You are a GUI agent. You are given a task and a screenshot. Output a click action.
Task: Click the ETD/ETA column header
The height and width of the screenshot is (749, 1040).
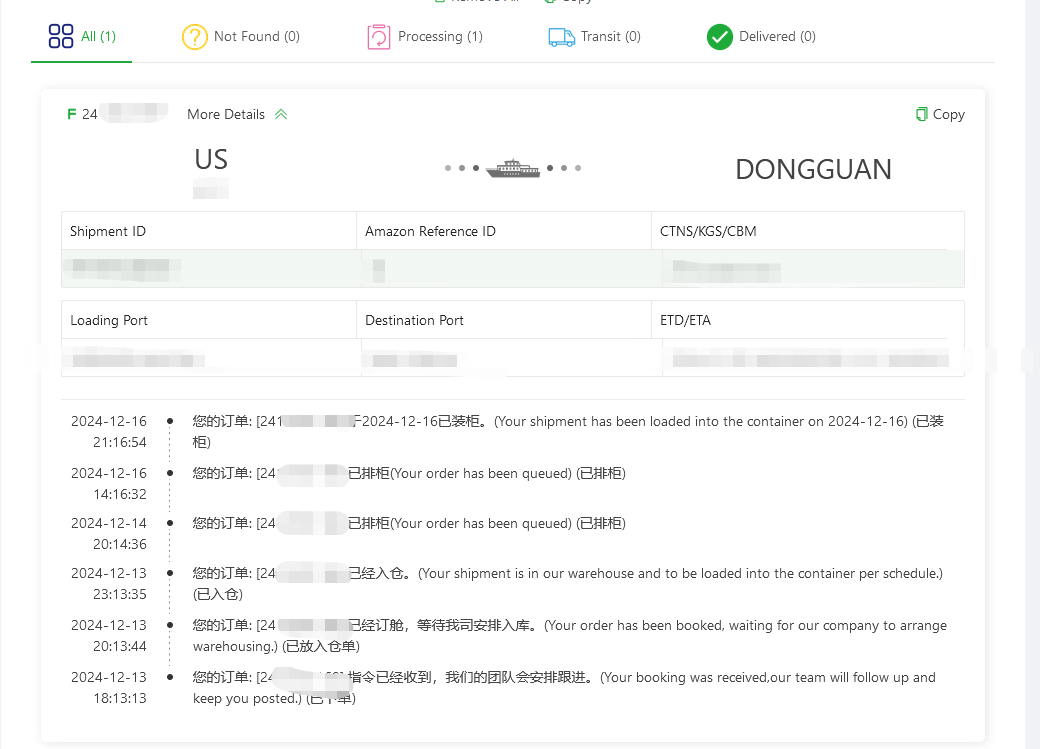(685, 320)
